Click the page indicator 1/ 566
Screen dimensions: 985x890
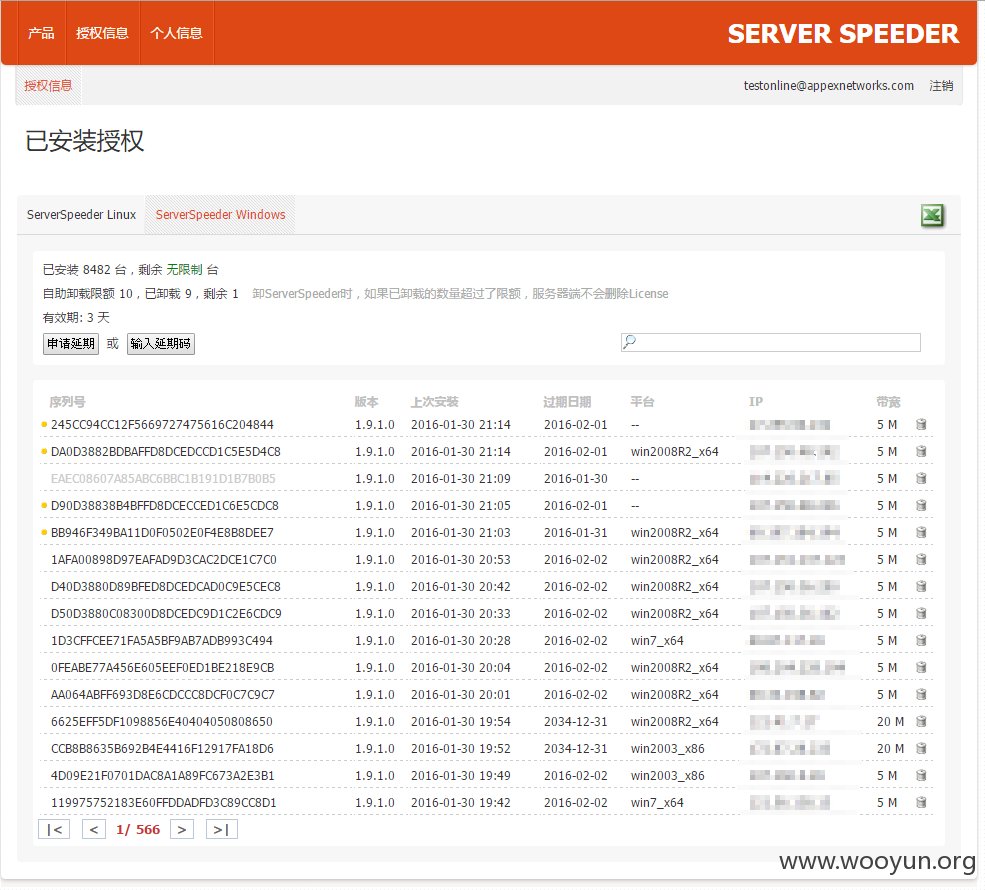pos(138,830)
